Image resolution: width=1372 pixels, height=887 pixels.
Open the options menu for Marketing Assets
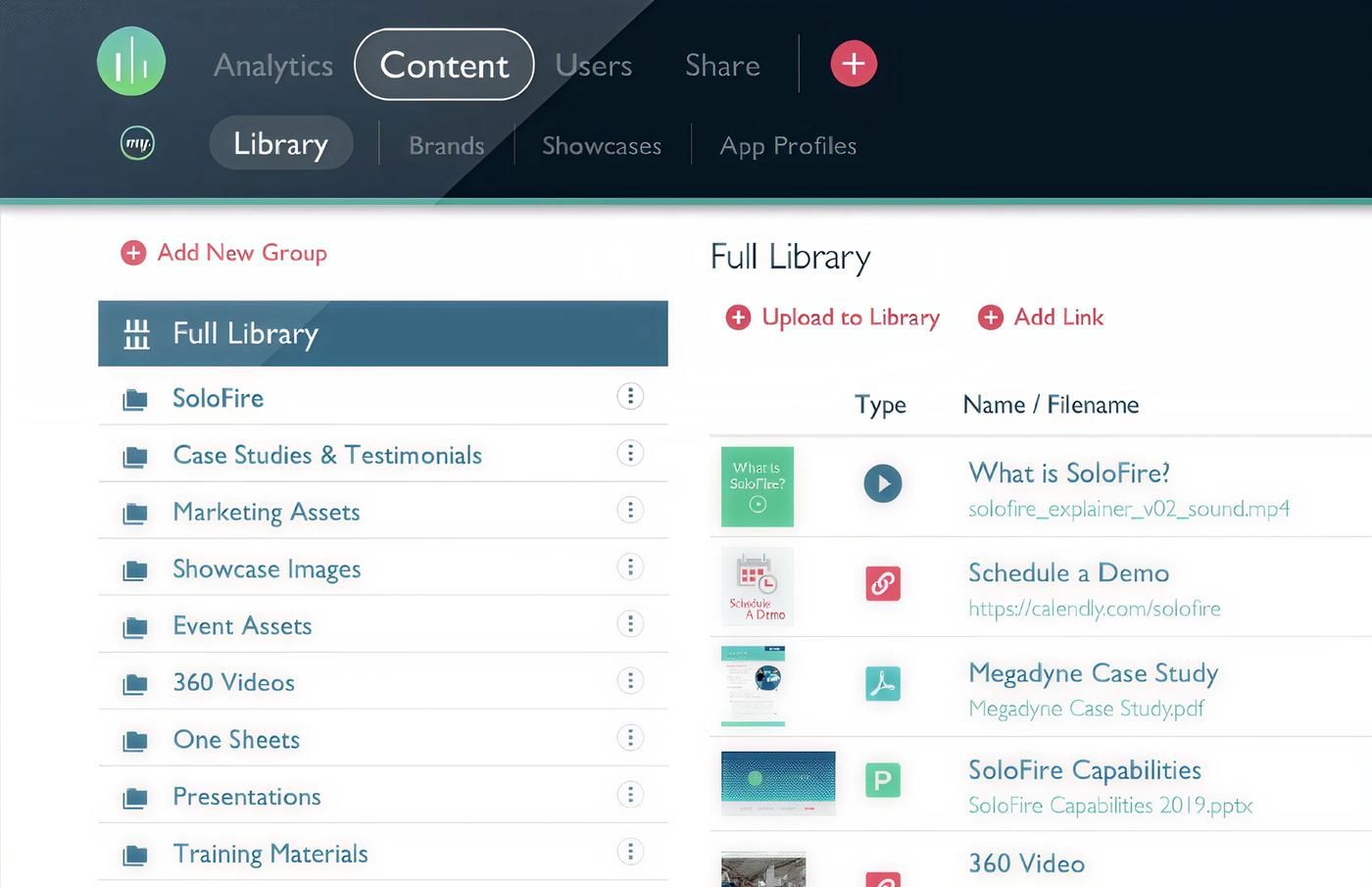click(x=630, y=510)
